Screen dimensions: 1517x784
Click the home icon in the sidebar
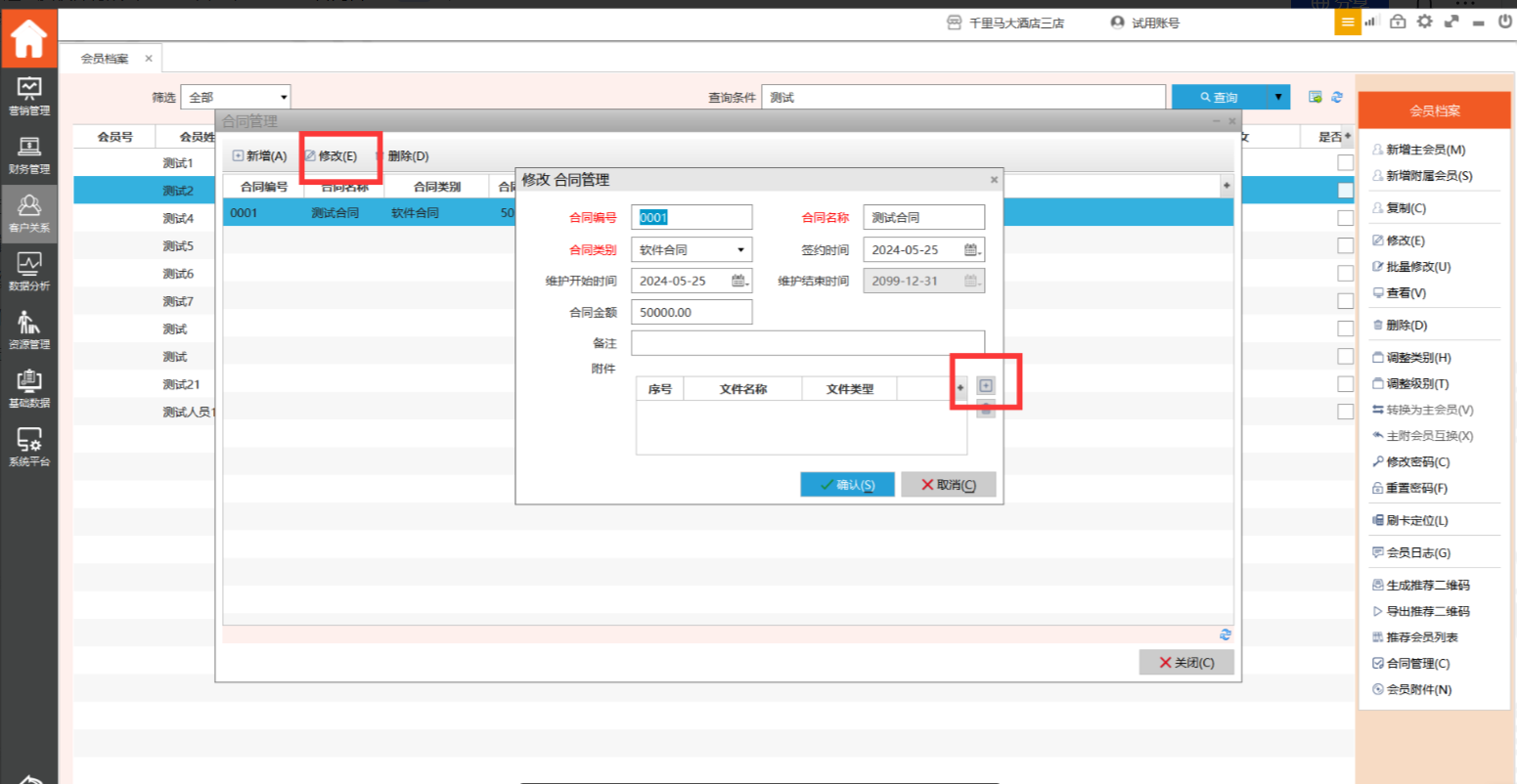click(x=28, y=38)
